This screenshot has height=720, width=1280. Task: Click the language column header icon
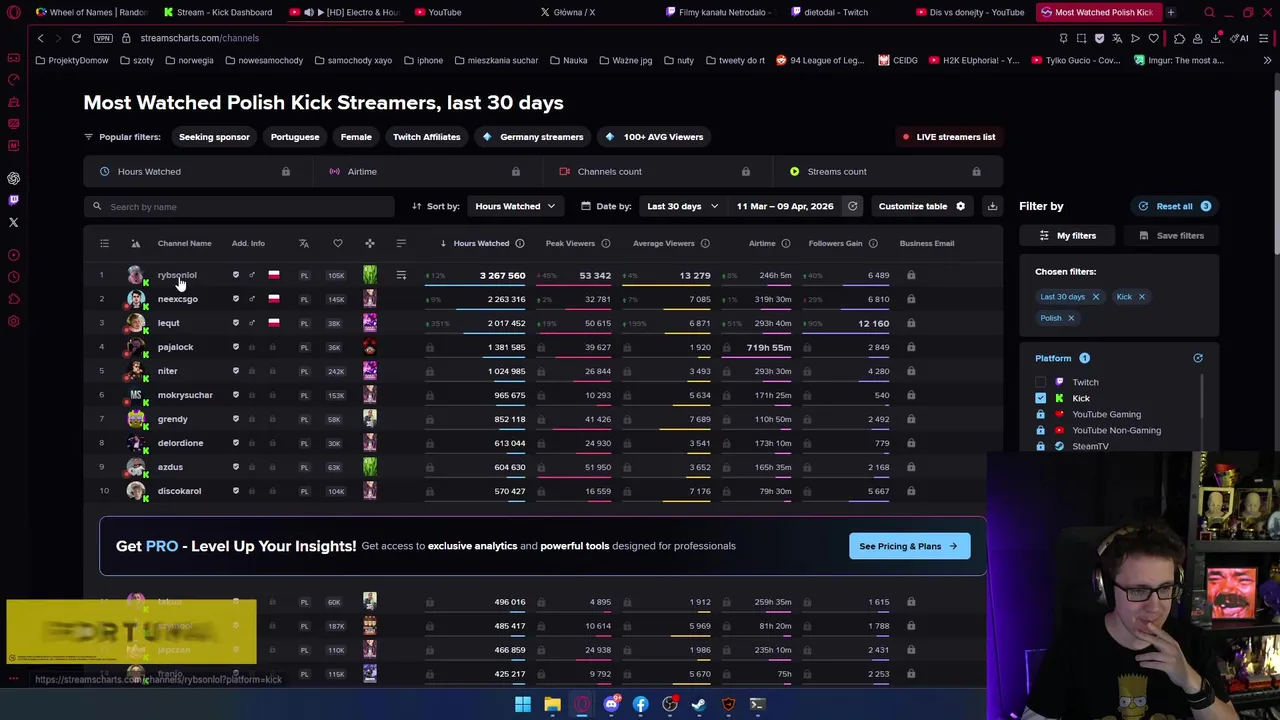(304, 243)
